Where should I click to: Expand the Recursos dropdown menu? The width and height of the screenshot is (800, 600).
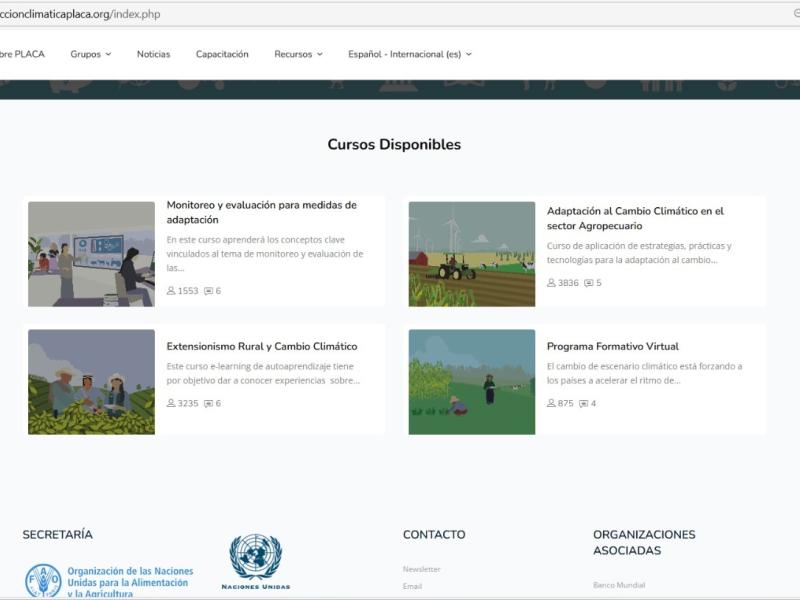[x=298, y=54]
